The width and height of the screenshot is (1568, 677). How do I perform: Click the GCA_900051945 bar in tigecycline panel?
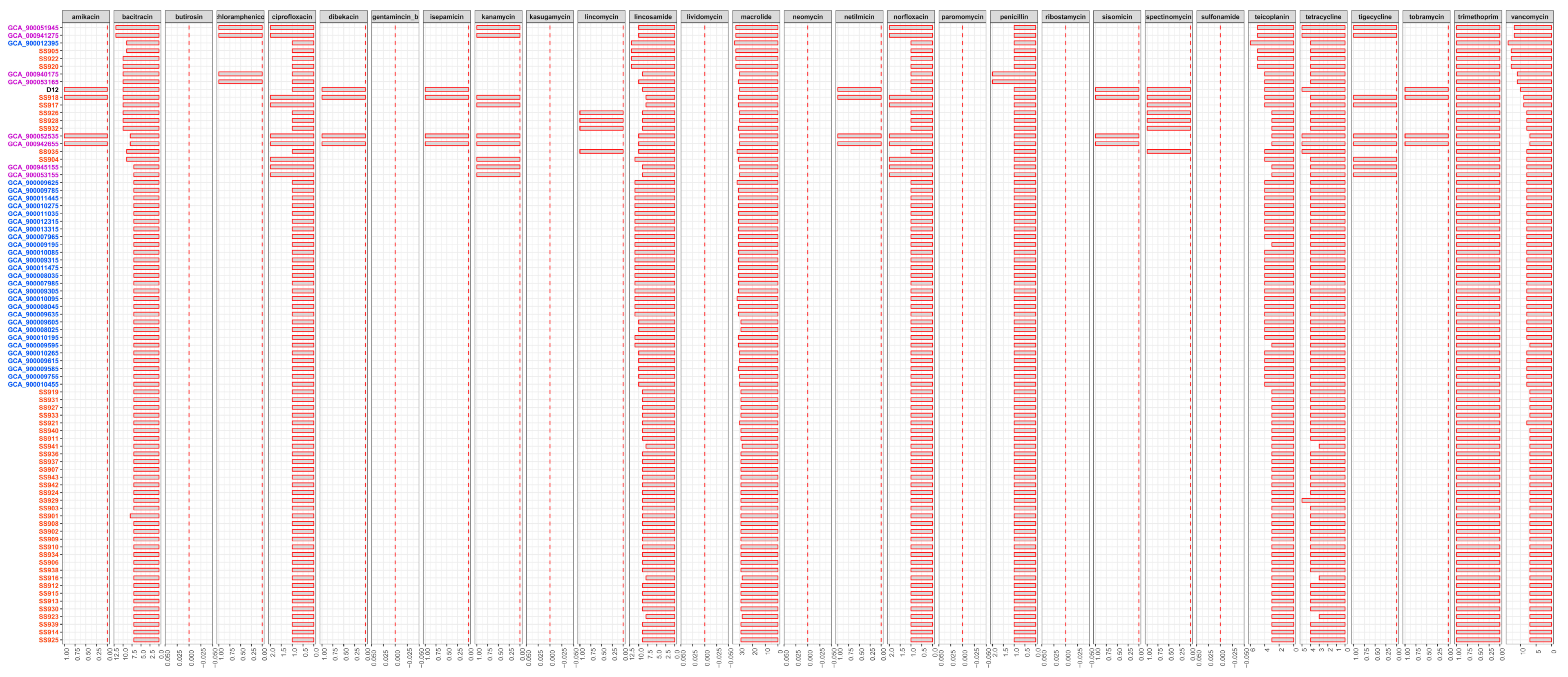coord(1375,27)
